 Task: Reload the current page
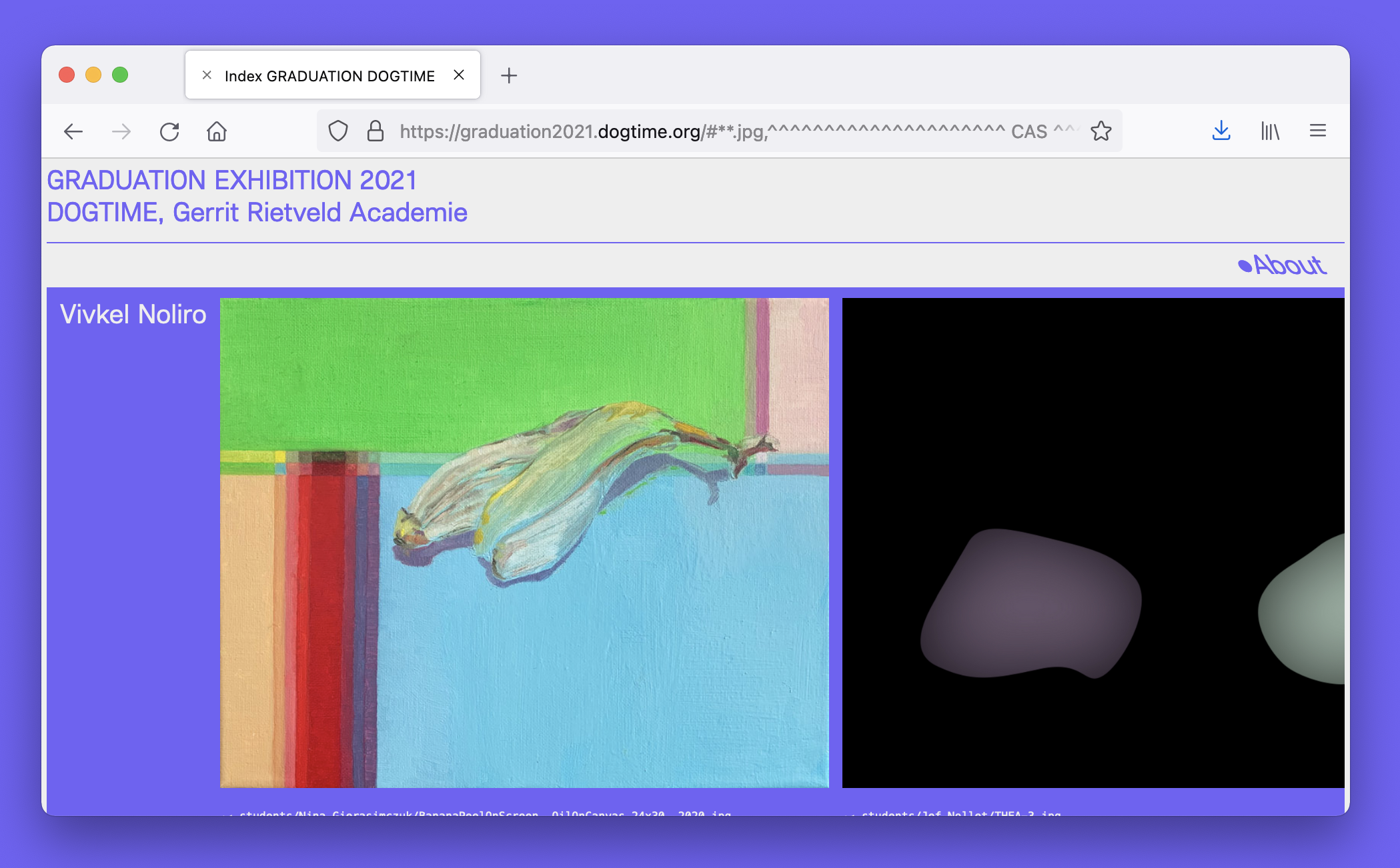[x=169, y=131]
